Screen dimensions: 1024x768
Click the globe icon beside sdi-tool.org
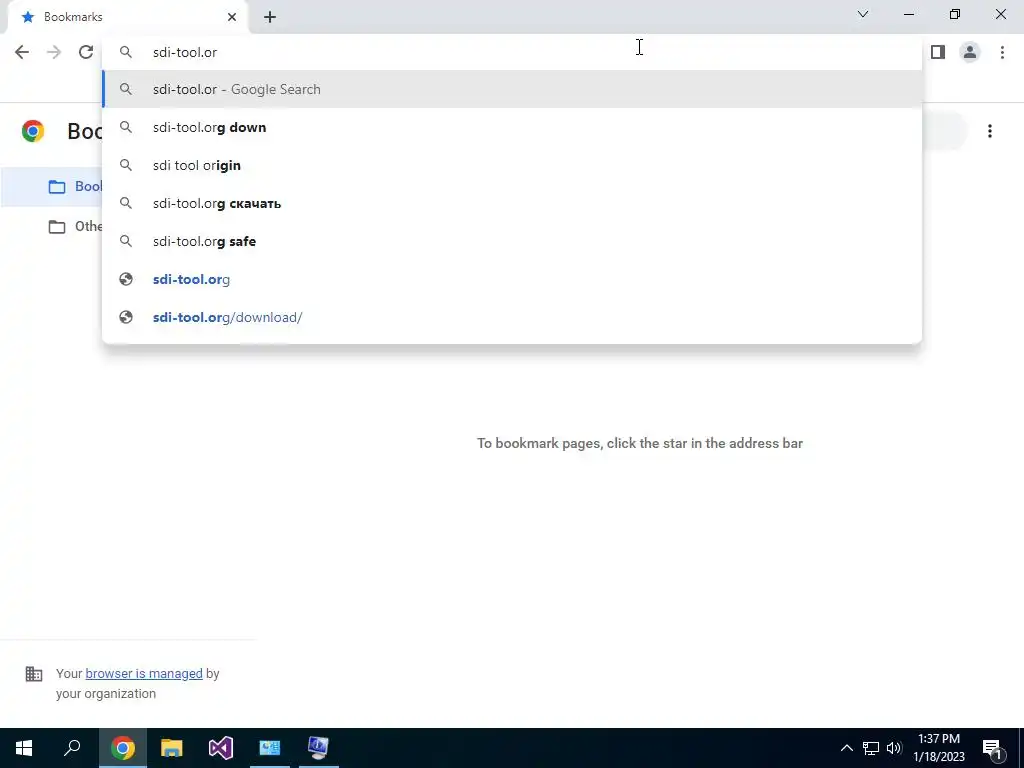pyautogui.click(x=126, y=279)
